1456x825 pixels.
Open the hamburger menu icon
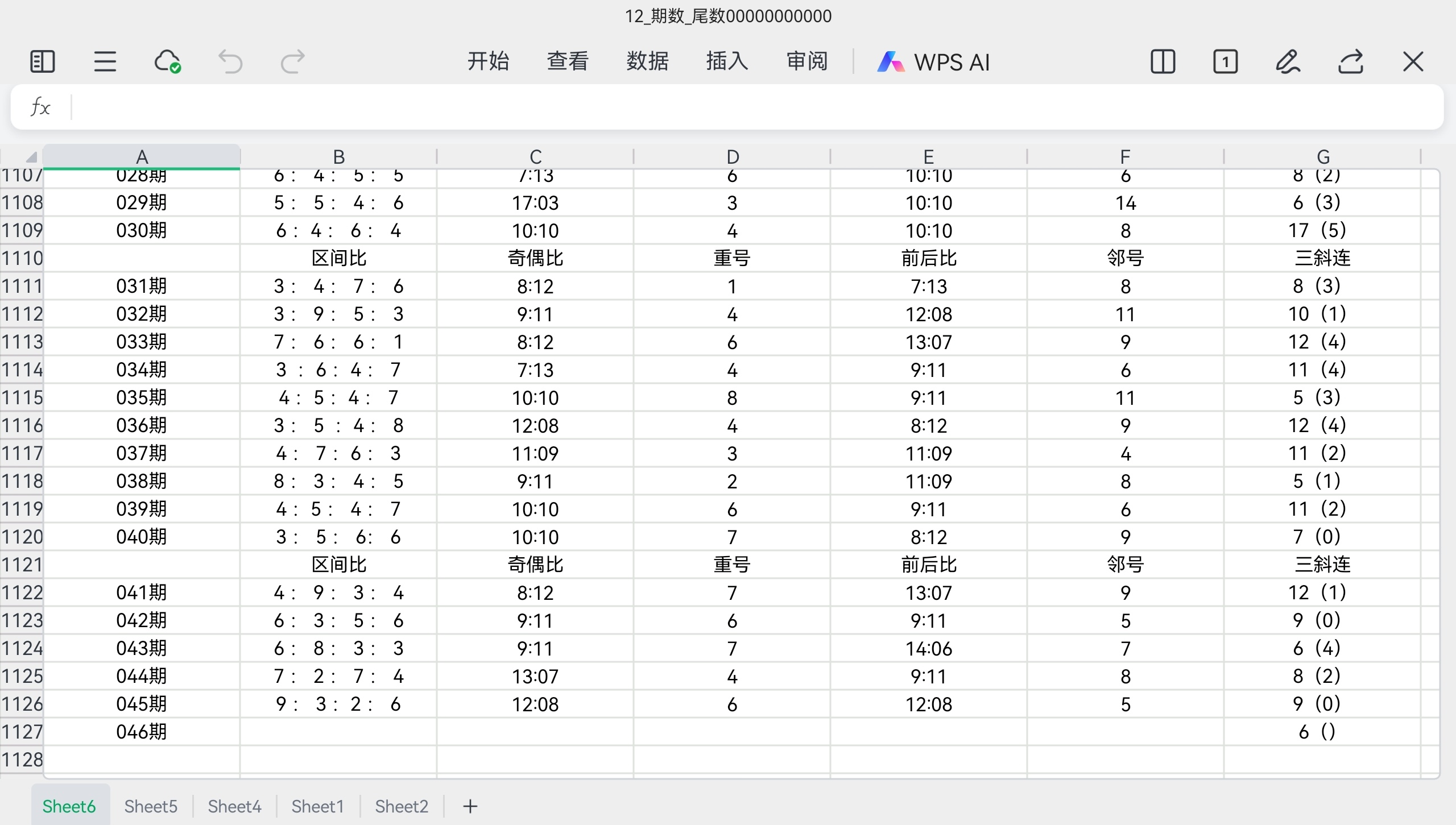105,61
